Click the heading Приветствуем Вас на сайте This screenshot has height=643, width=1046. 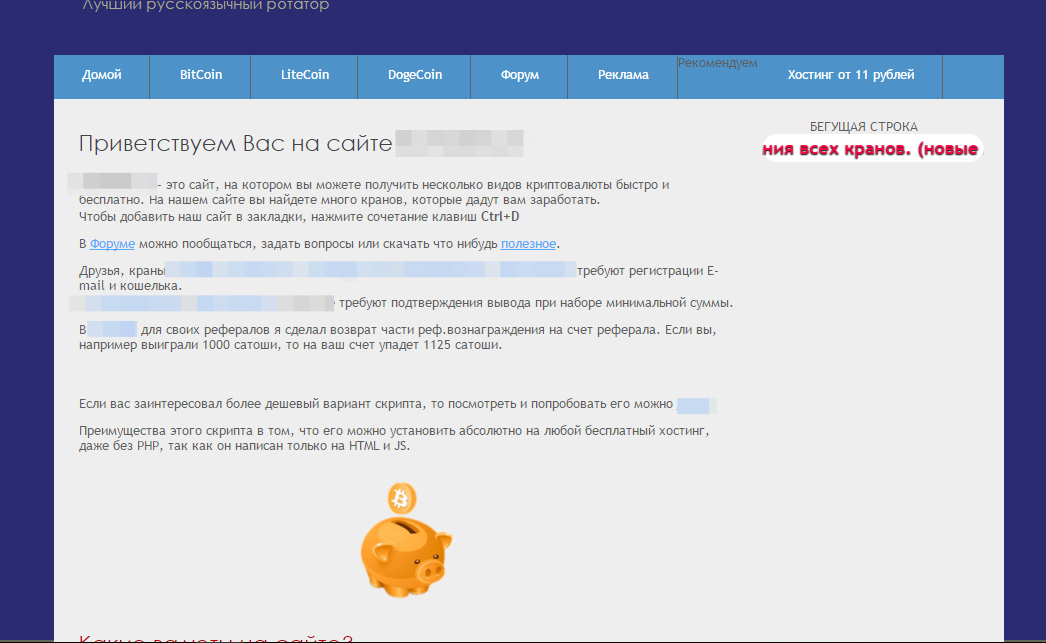pyautogui.click(x=235, y=143)
